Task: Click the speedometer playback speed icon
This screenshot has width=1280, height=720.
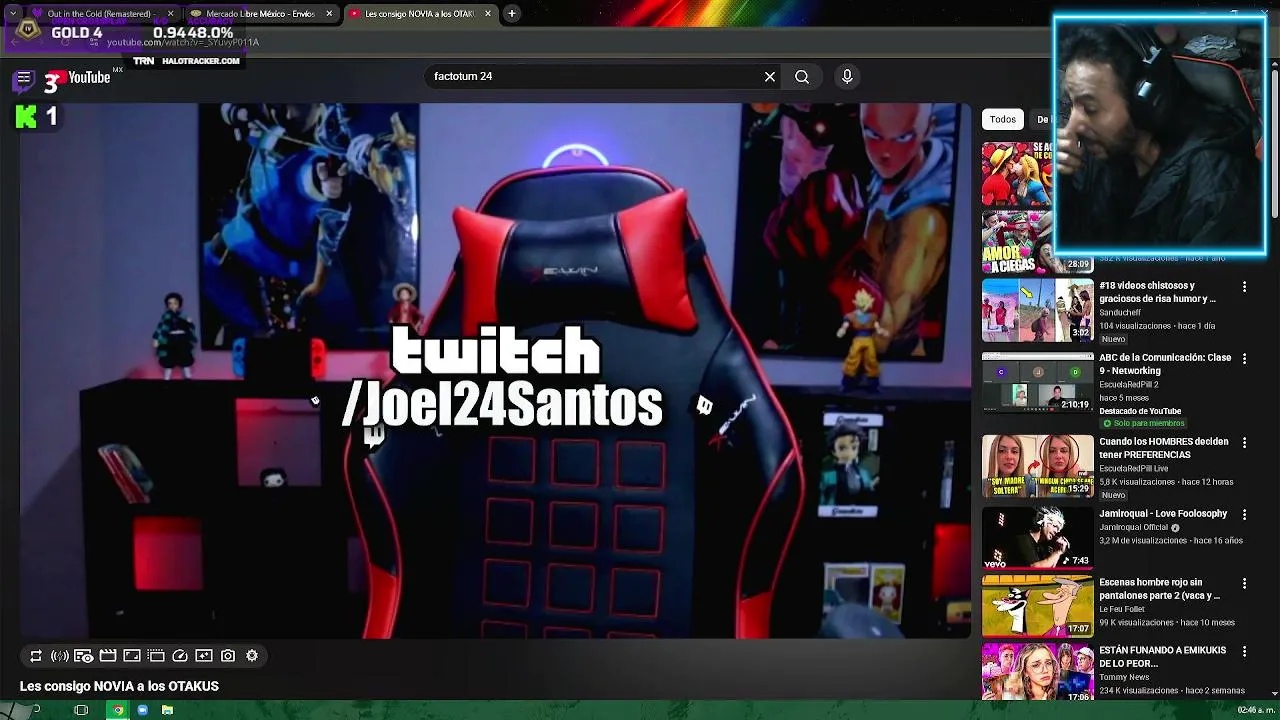Action: (180, 656)
